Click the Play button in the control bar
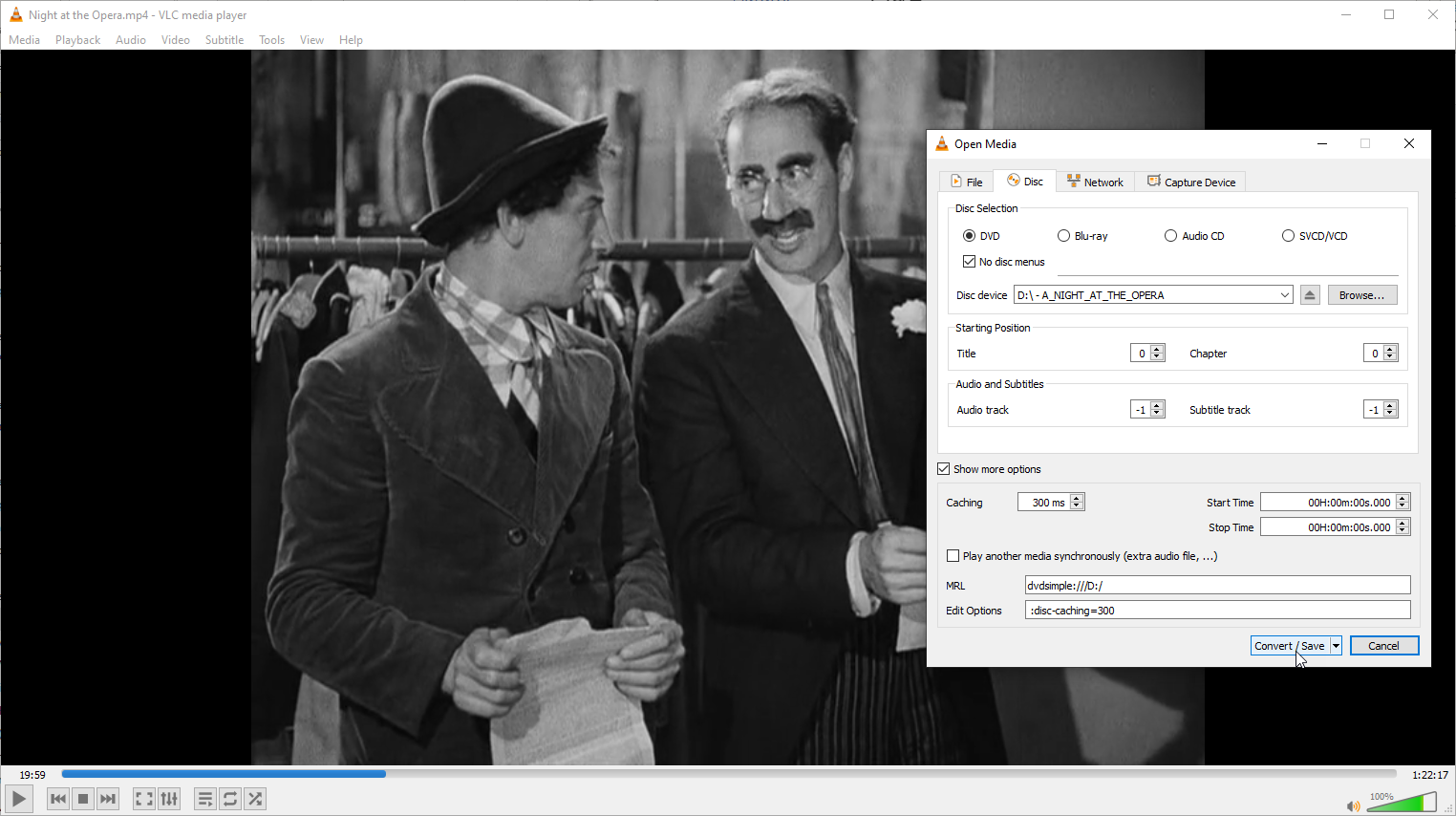 (19, 799)
